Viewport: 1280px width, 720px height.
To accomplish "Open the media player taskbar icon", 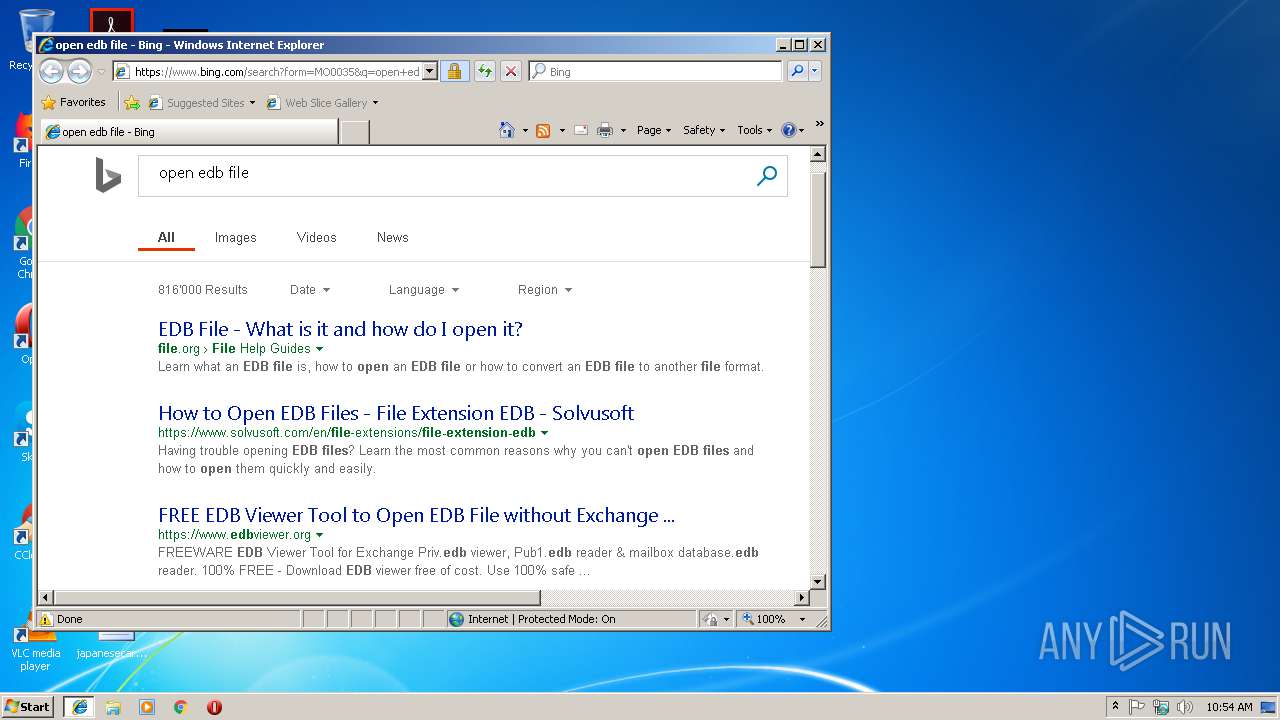I will click(147, 707).
